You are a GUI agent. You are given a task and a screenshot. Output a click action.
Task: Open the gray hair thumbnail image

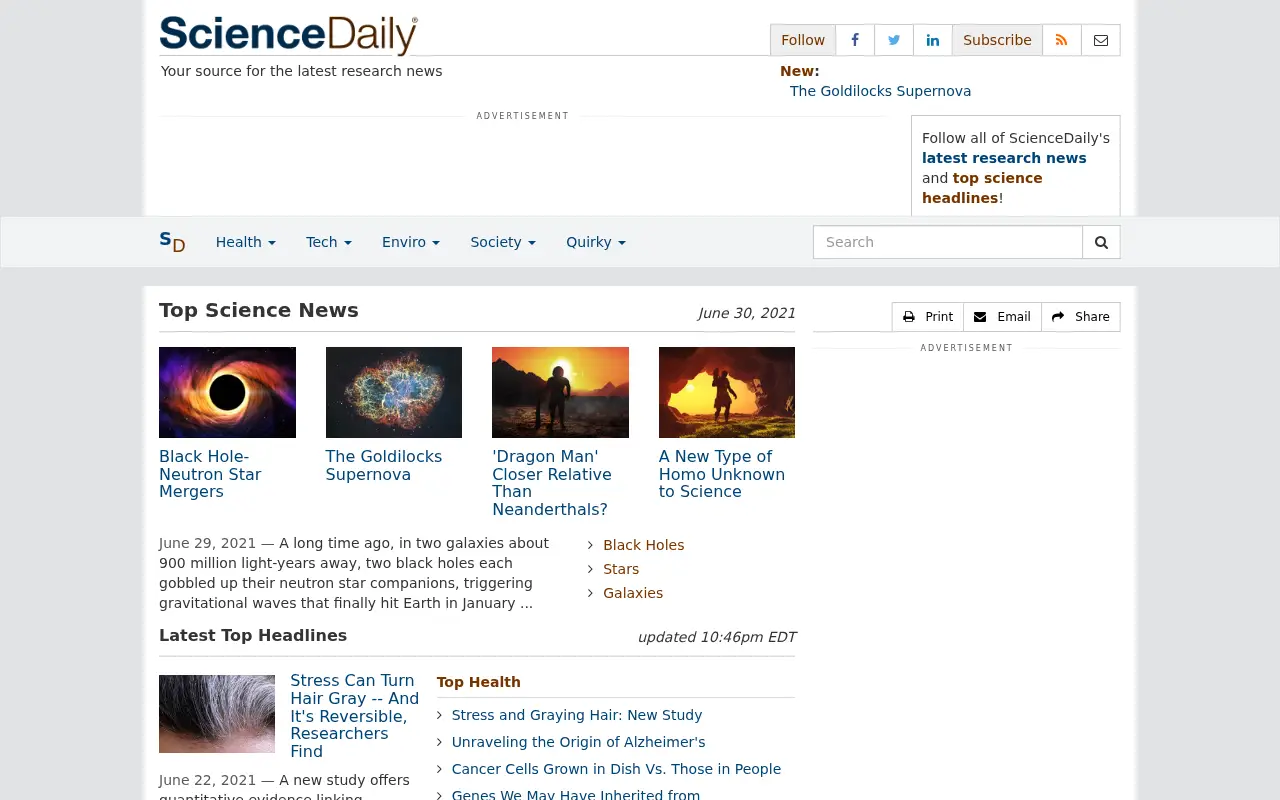[x=217, y=714]
